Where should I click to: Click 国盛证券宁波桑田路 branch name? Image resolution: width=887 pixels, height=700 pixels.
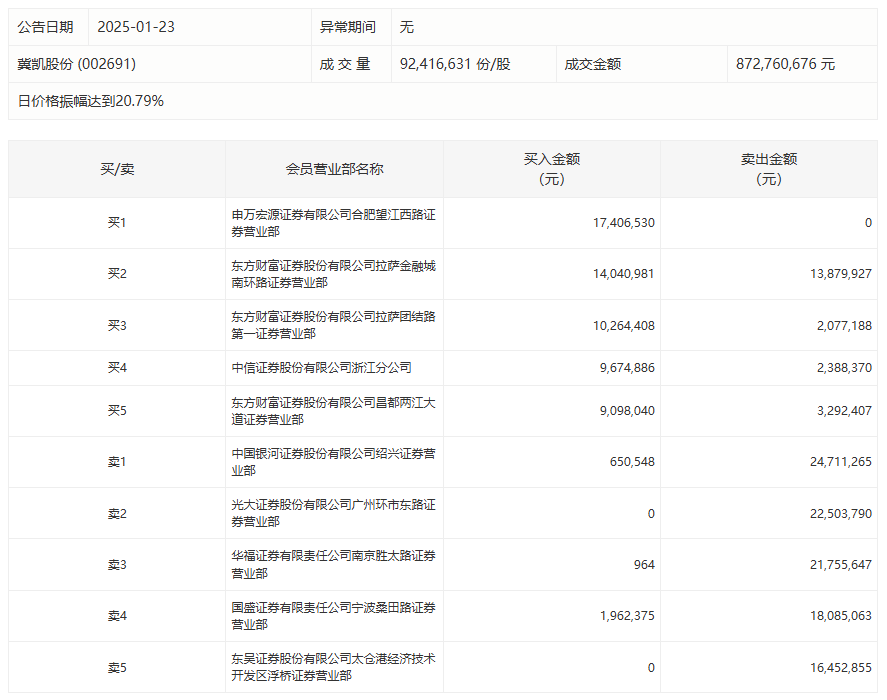coord(333,616)
